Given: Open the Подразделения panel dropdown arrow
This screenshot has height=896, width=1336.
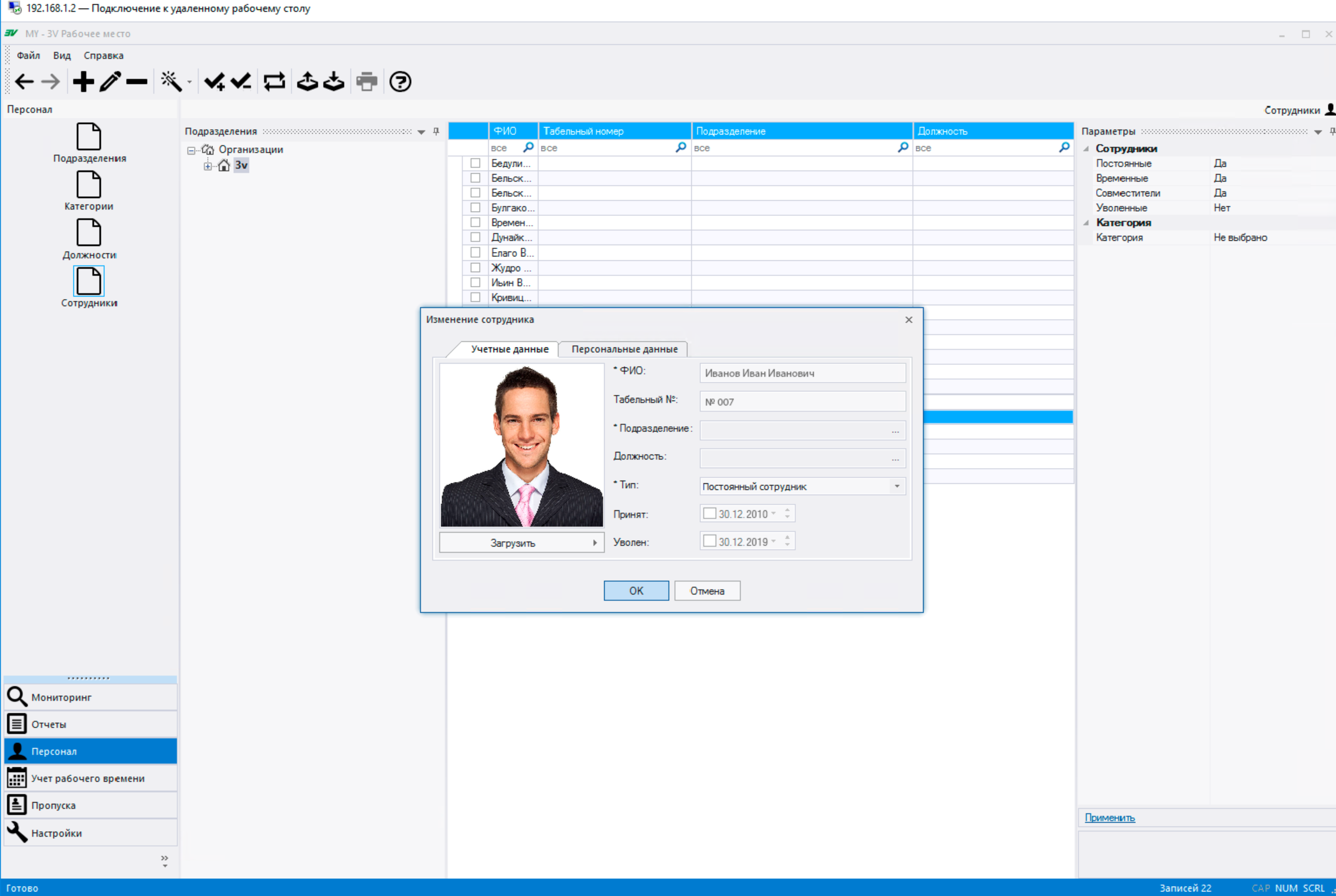Looking at the screenshot, I should [x=421, y=132].
